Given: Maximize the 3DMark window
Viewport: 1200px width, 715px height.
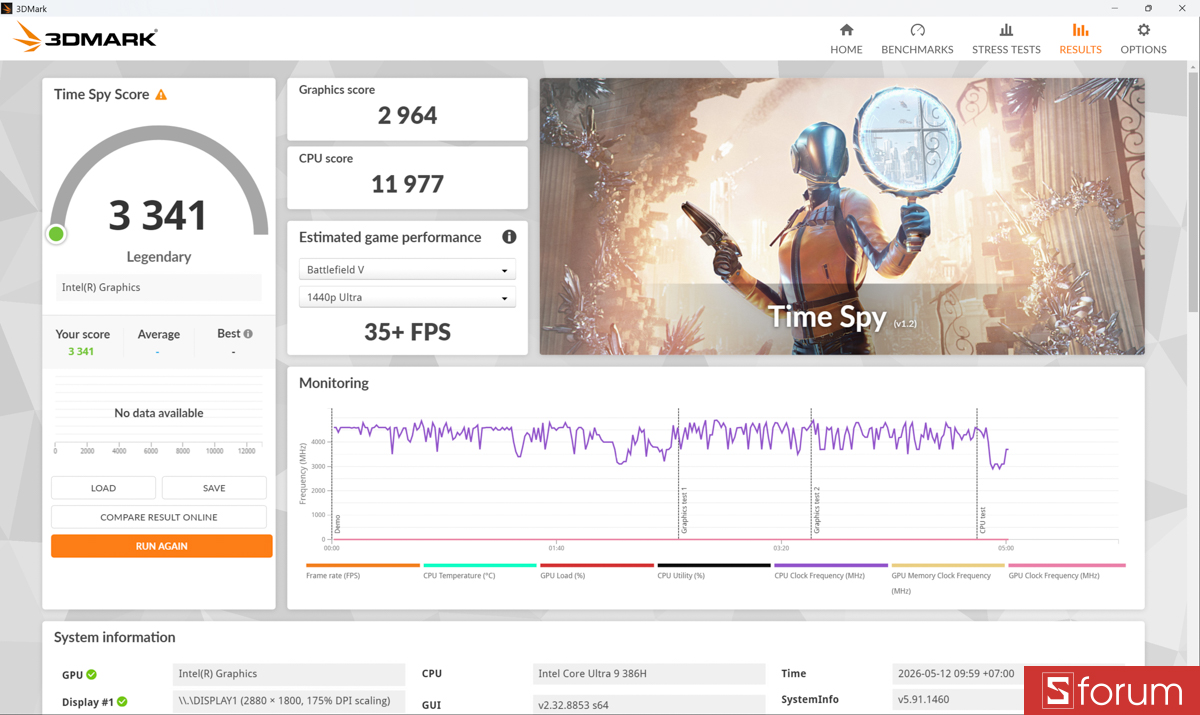Looking at the screenshot, I should 1148,8.
